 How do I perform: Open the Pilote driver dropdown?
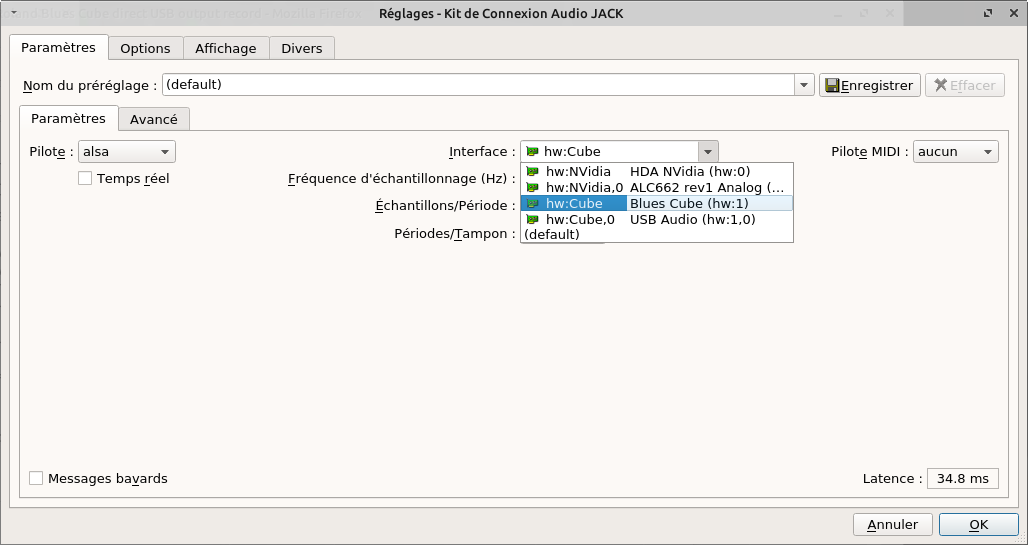pos(126,152)
